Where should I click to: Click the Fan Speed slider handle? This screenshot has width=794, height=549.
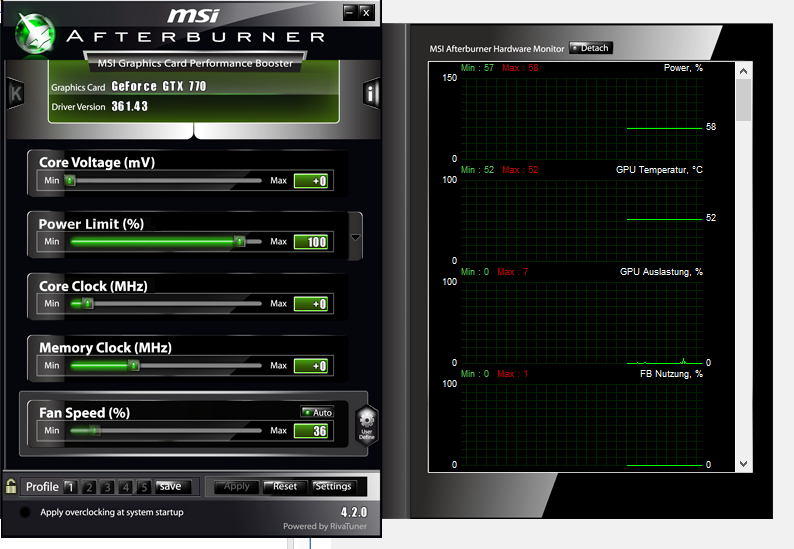coord(95,430)
